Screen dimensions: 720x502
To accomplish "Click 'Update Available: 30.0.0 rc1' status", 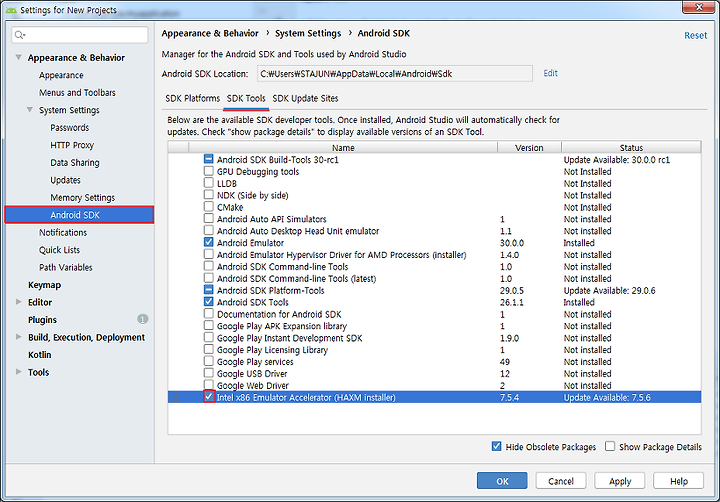I will click(617, 159).
